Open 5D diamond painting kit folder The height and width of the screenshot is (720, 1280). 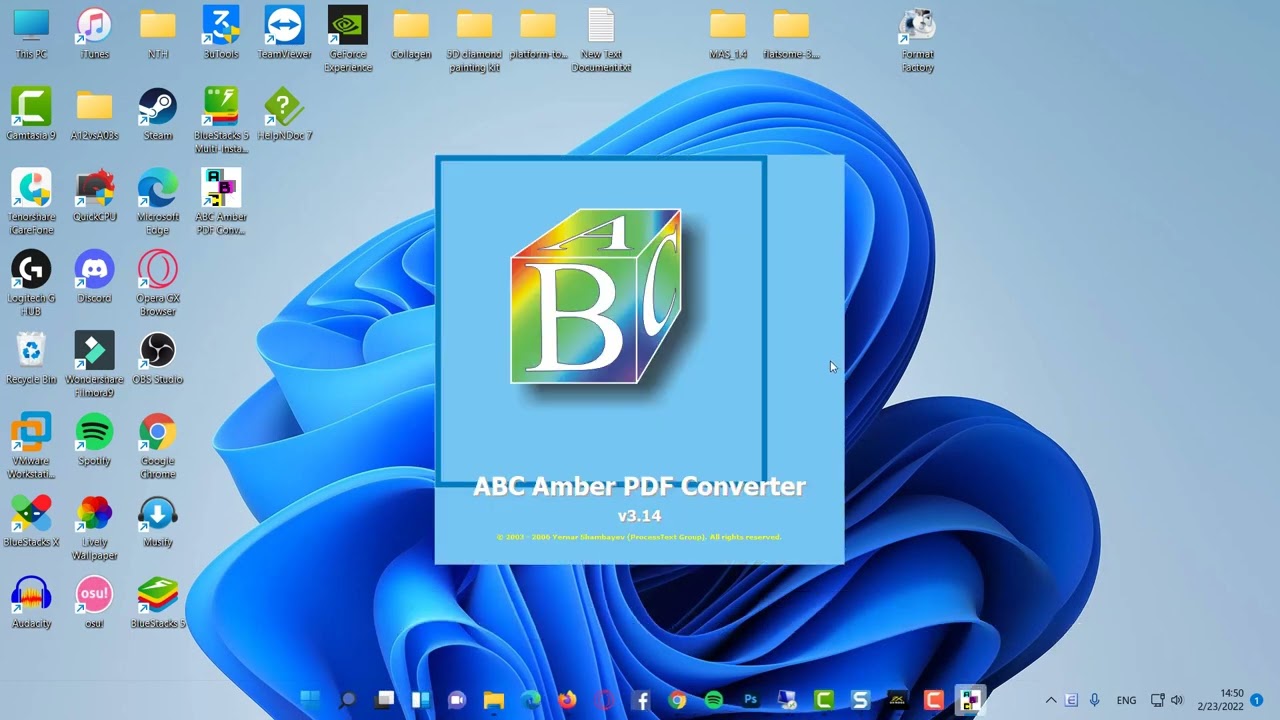(474, 39)
